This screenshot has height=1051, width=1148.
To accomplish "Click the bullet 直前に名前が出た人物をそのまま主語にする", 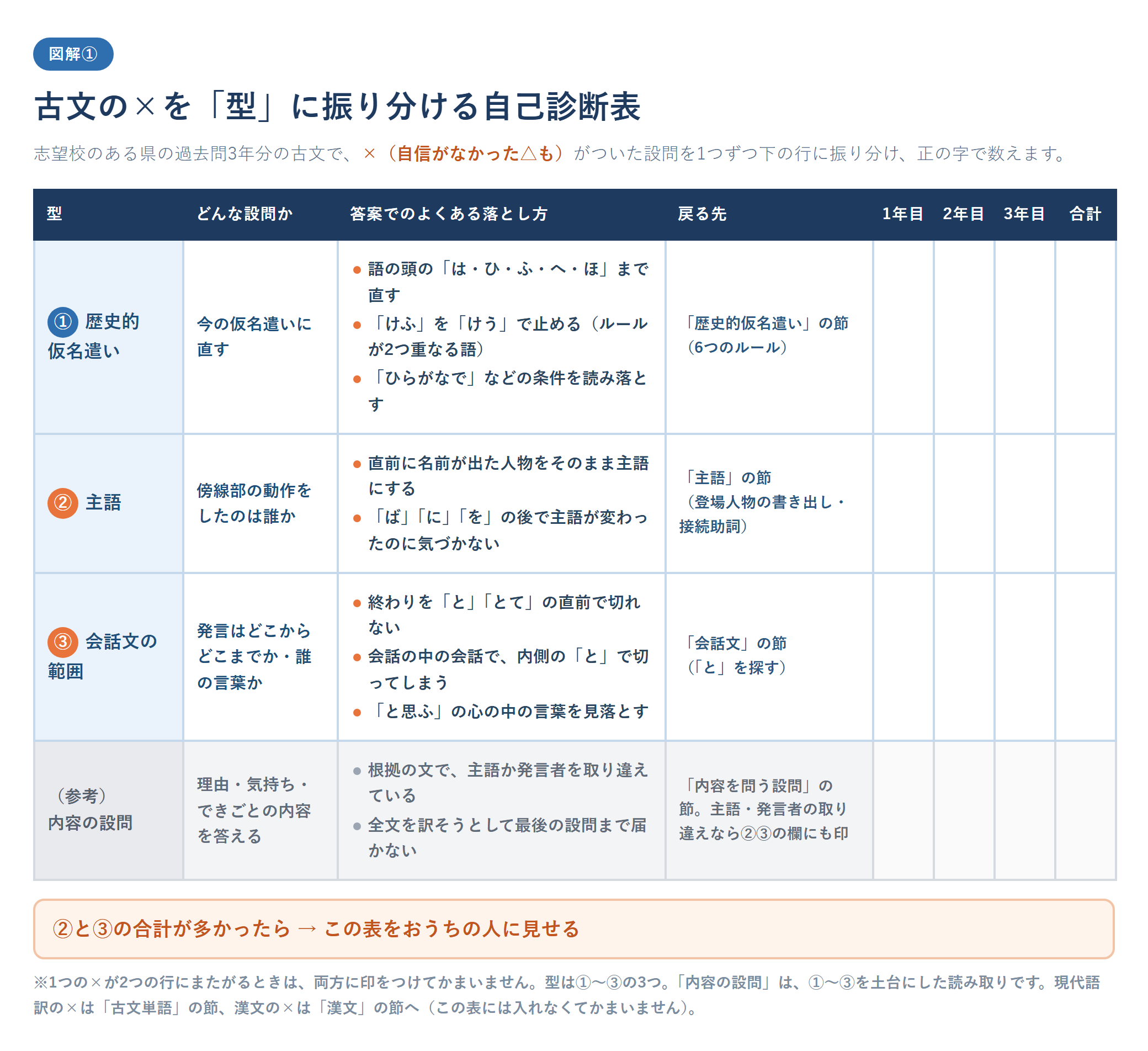I will tap(501, 476).
